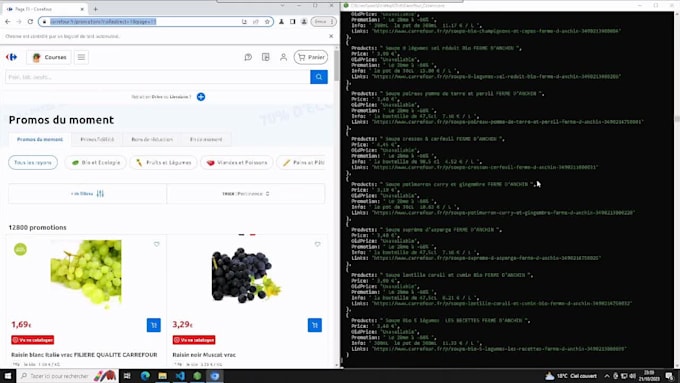Open Chrome labs flask icon
The height and width of the screenshot is (383, 680).
click(281, 22)
